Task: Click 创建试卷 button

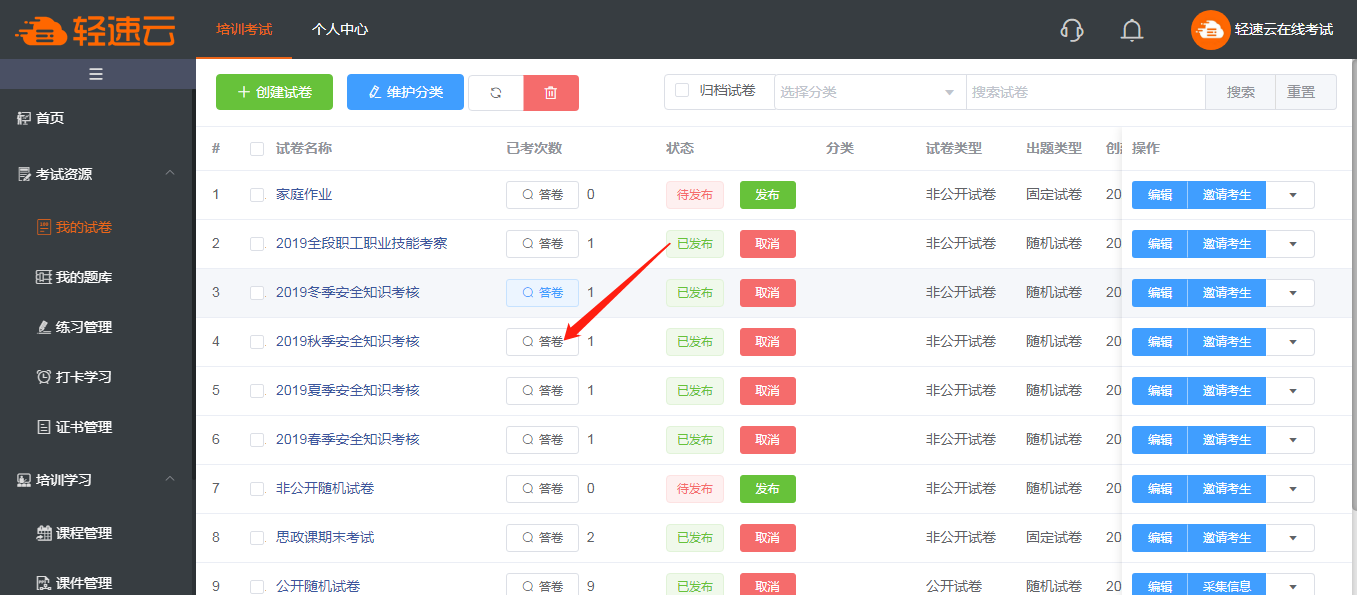Action: coord(275,92)
